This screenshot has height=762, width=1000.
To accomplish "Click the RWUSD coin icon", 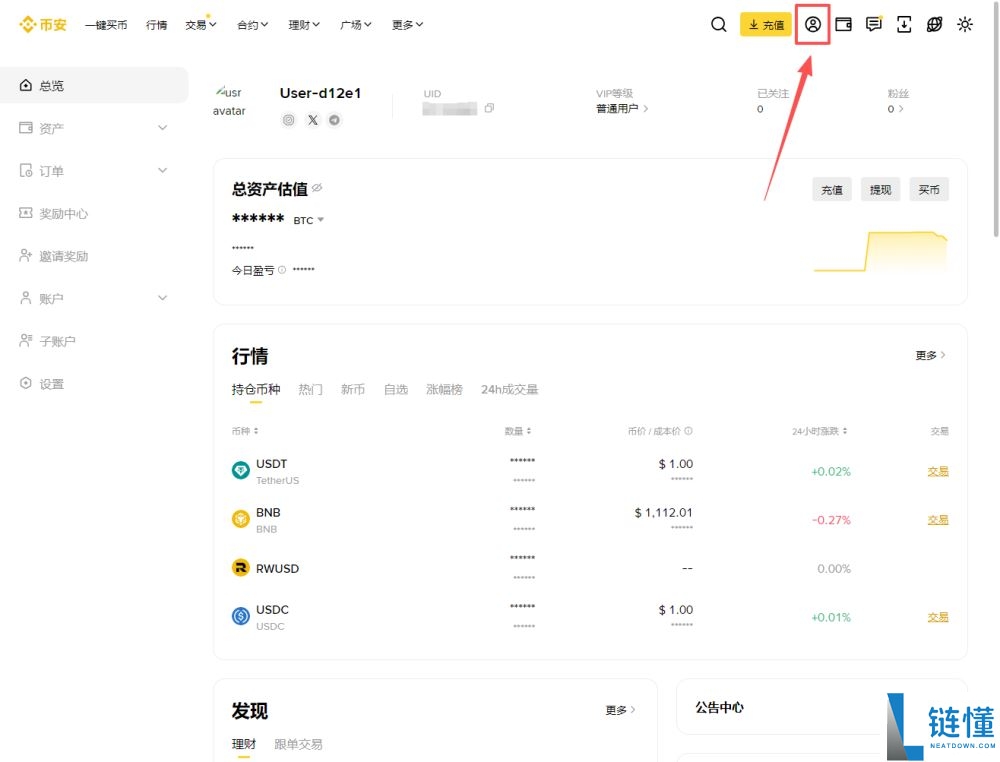I will [x=240, y=568].
